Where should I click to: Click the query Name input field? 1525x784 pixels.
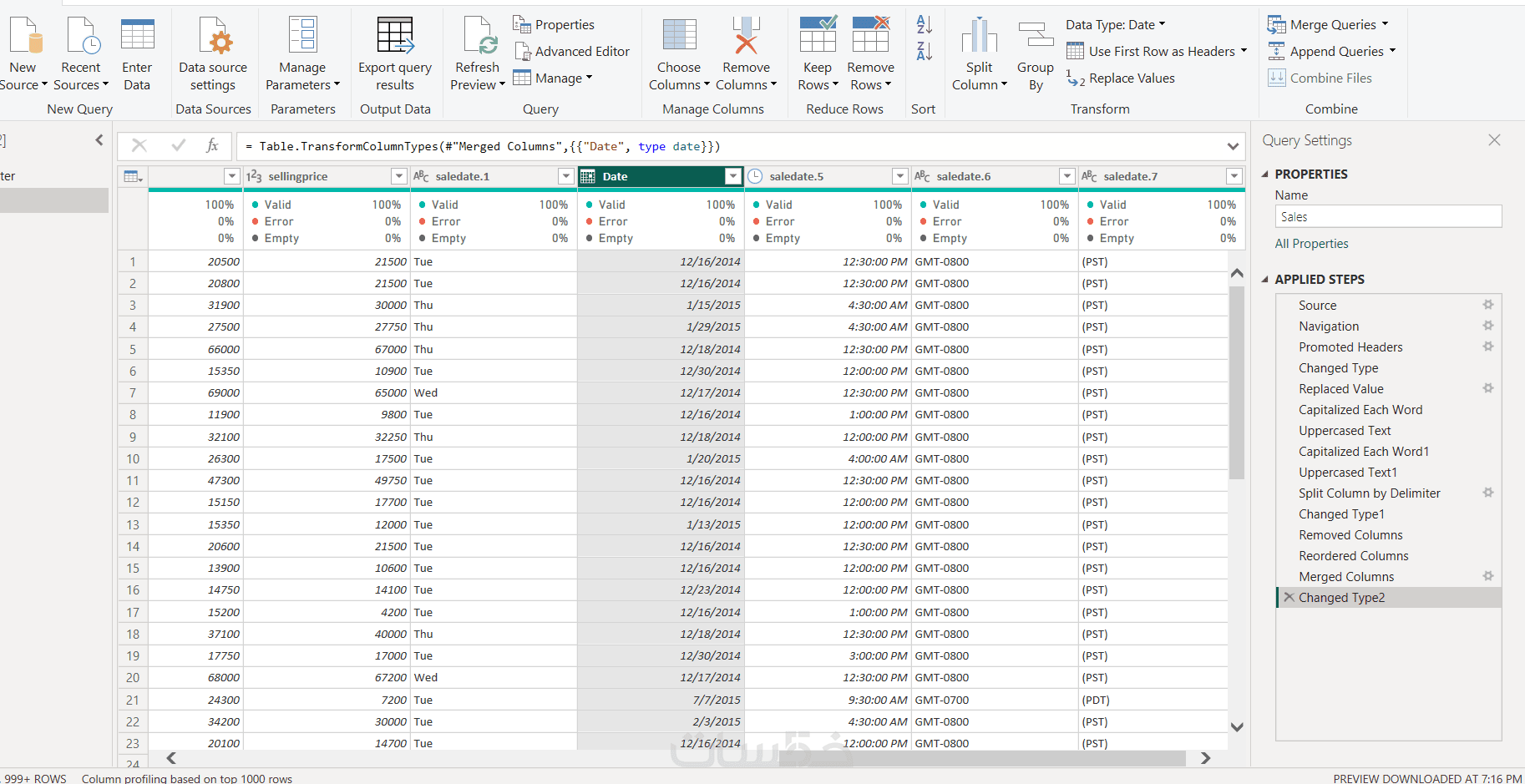[x=1387, y=217]
